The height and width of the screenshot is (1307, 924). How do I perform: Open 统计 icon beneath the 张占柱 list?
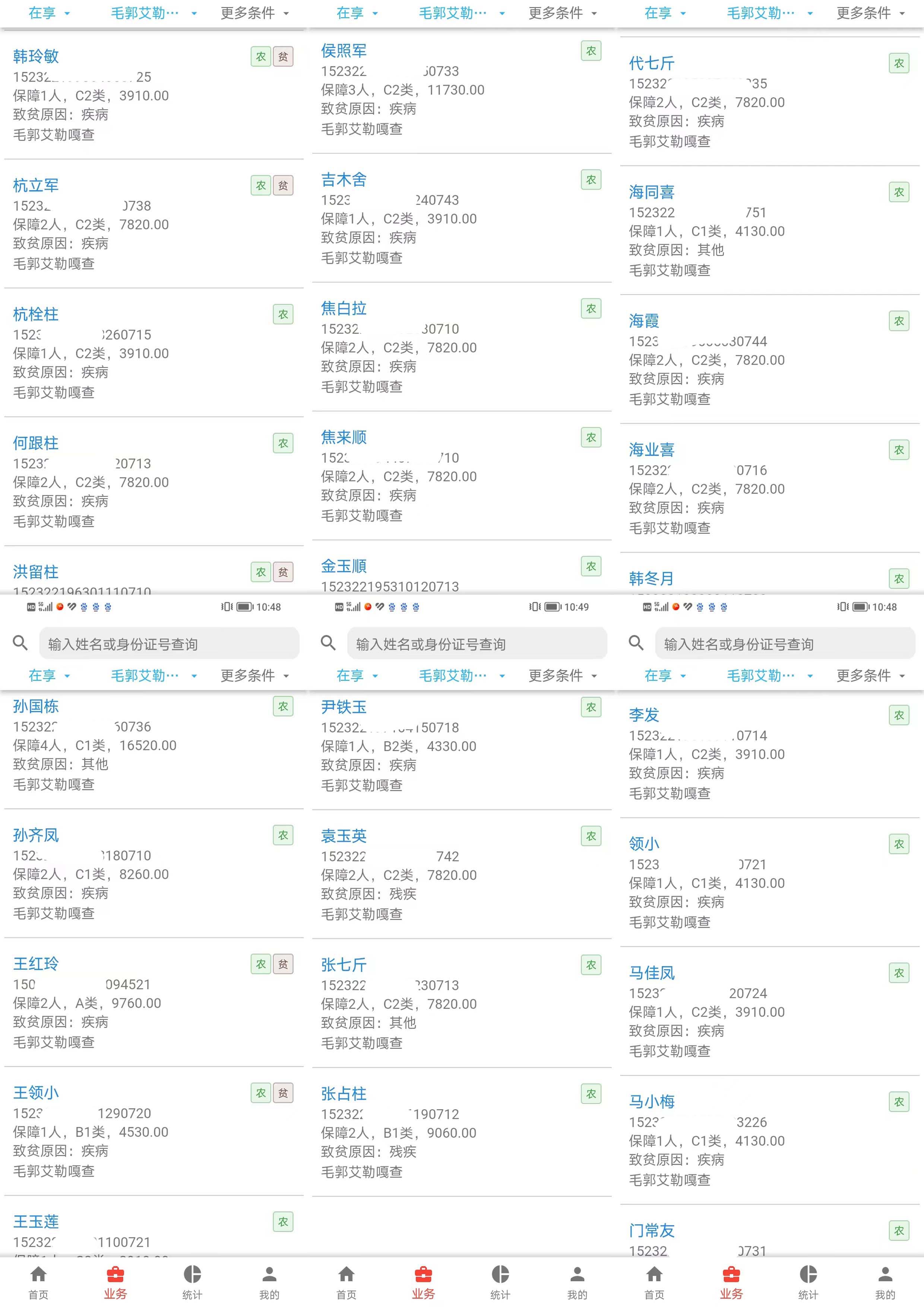click(500, 1274)
